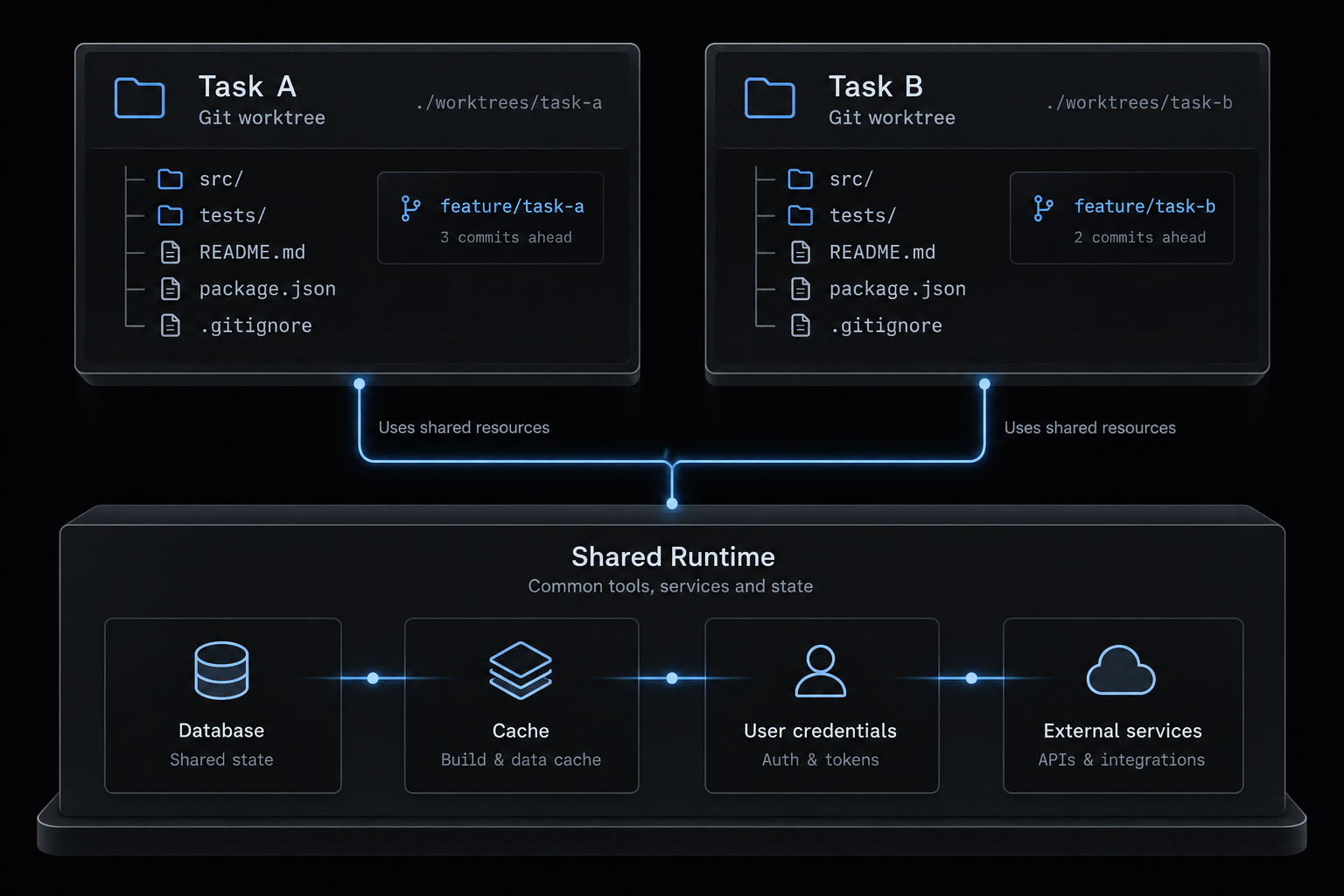The image size is (1344, 896).
Task: Click the Task A folder icon
Action: (x=140, y=98)
